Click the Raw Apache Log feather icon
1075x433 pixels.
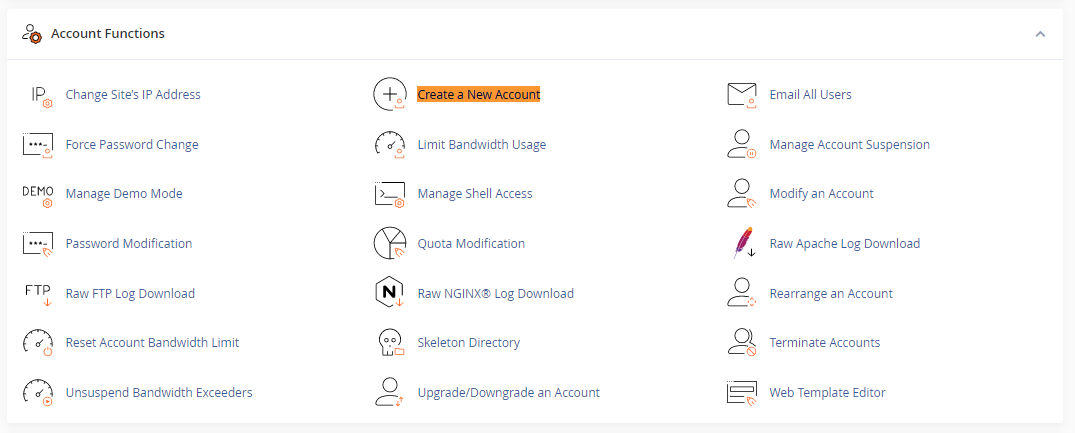point(741,244)
